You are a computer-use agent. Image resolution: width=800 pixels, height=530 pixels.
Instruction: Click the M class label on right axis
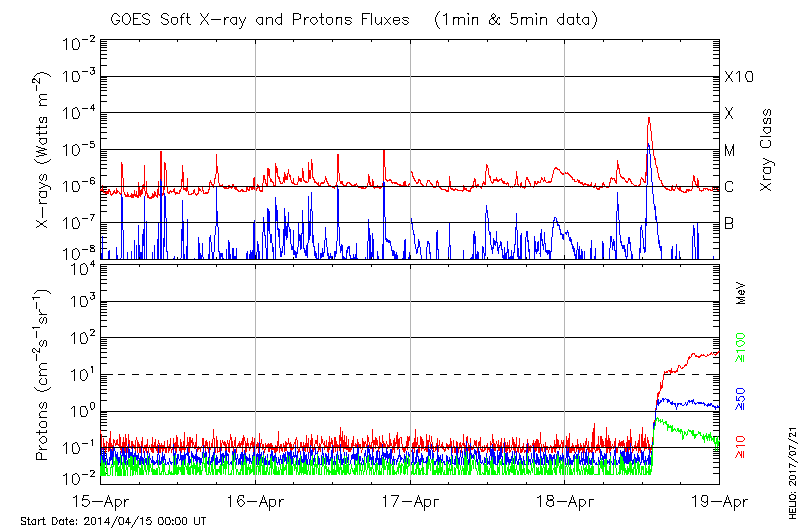coord(730,151)
